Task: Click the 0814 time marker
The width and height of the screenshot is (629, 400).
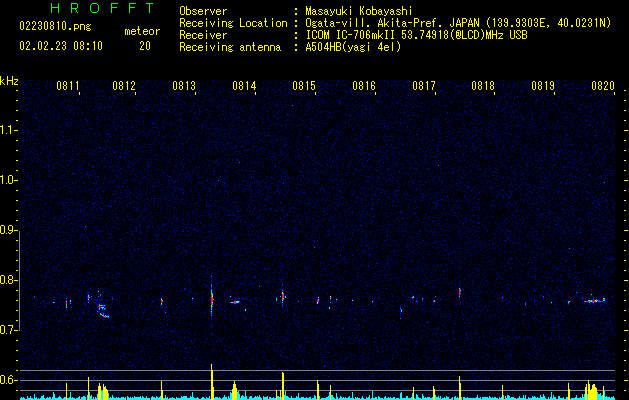Action: tap(244, 86)
